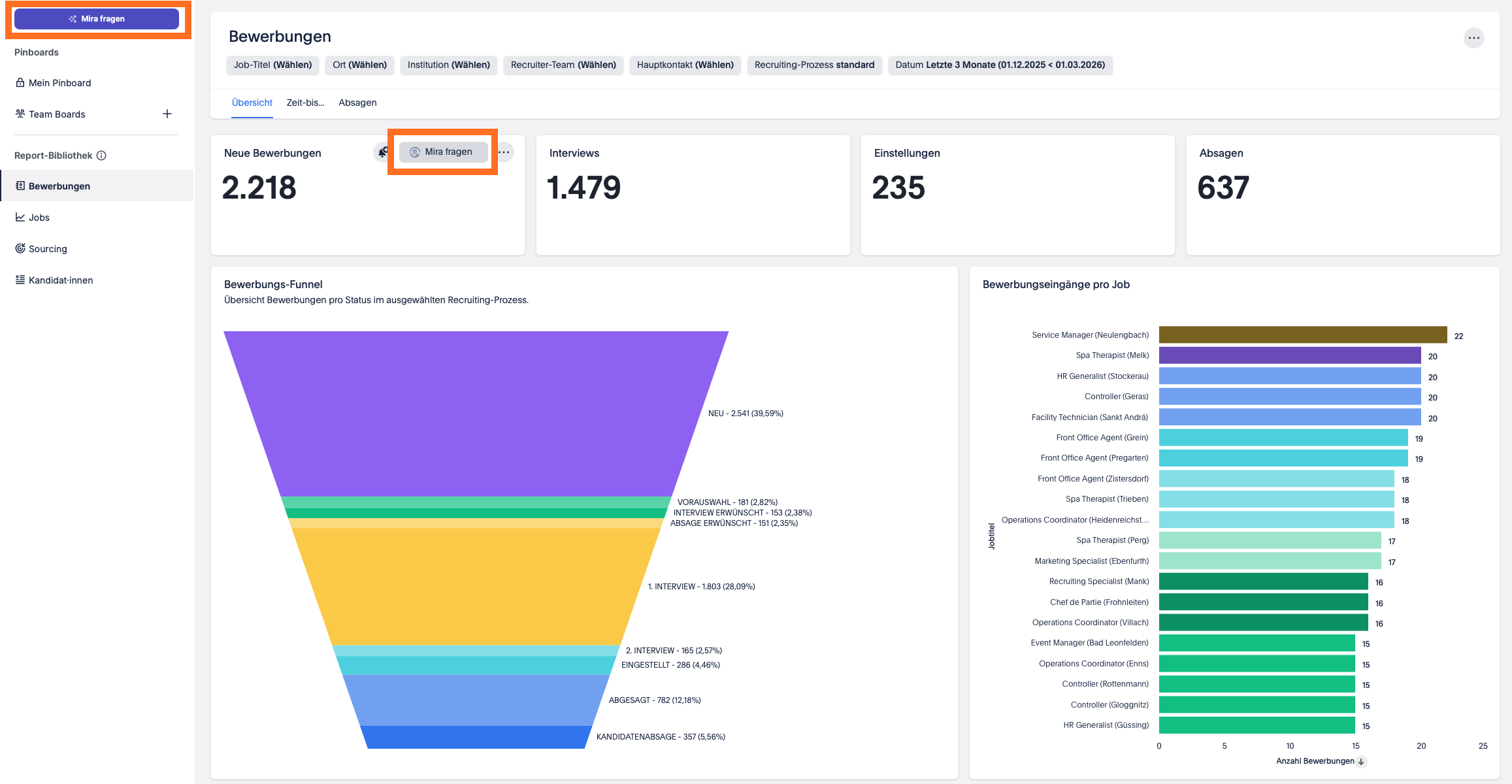
Task: Click the bell alert icon on Neue Bewerbungen
Action: [383, 152]
